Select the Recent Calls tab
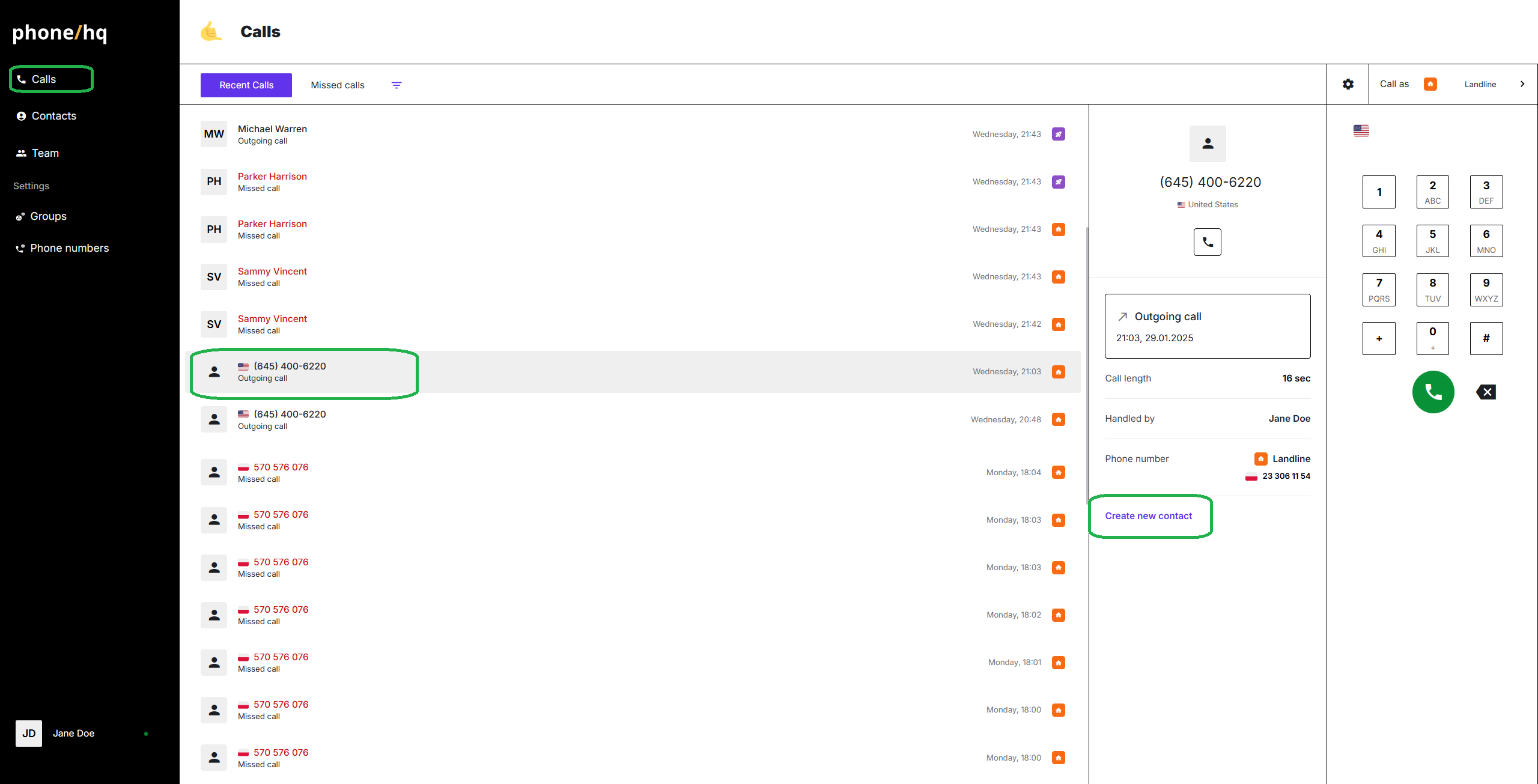 click(246, 85)
